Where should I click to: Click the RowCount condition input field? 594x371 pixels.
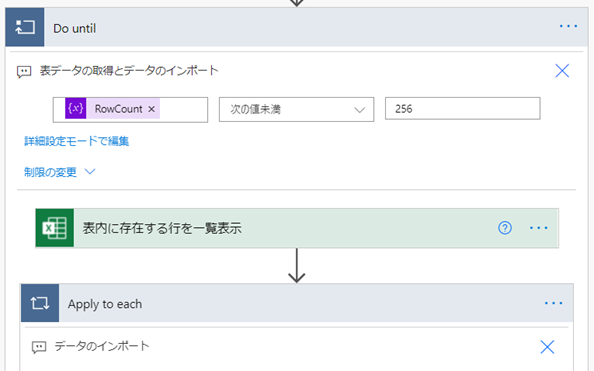[x=130, y=110]
